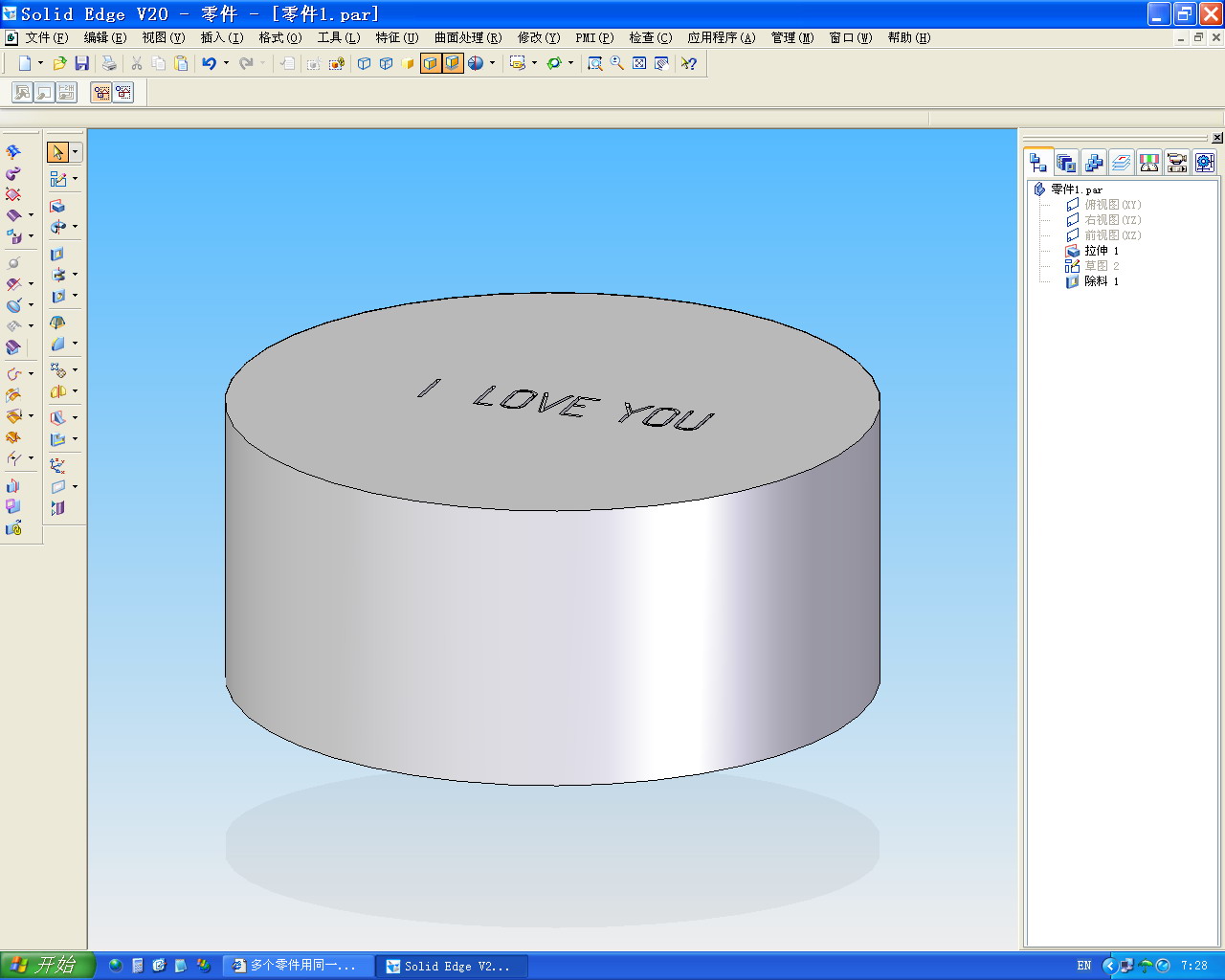Viewport: 1225px width, 980px height.
Task: Click the Print icon
Action: pos(109,63)
